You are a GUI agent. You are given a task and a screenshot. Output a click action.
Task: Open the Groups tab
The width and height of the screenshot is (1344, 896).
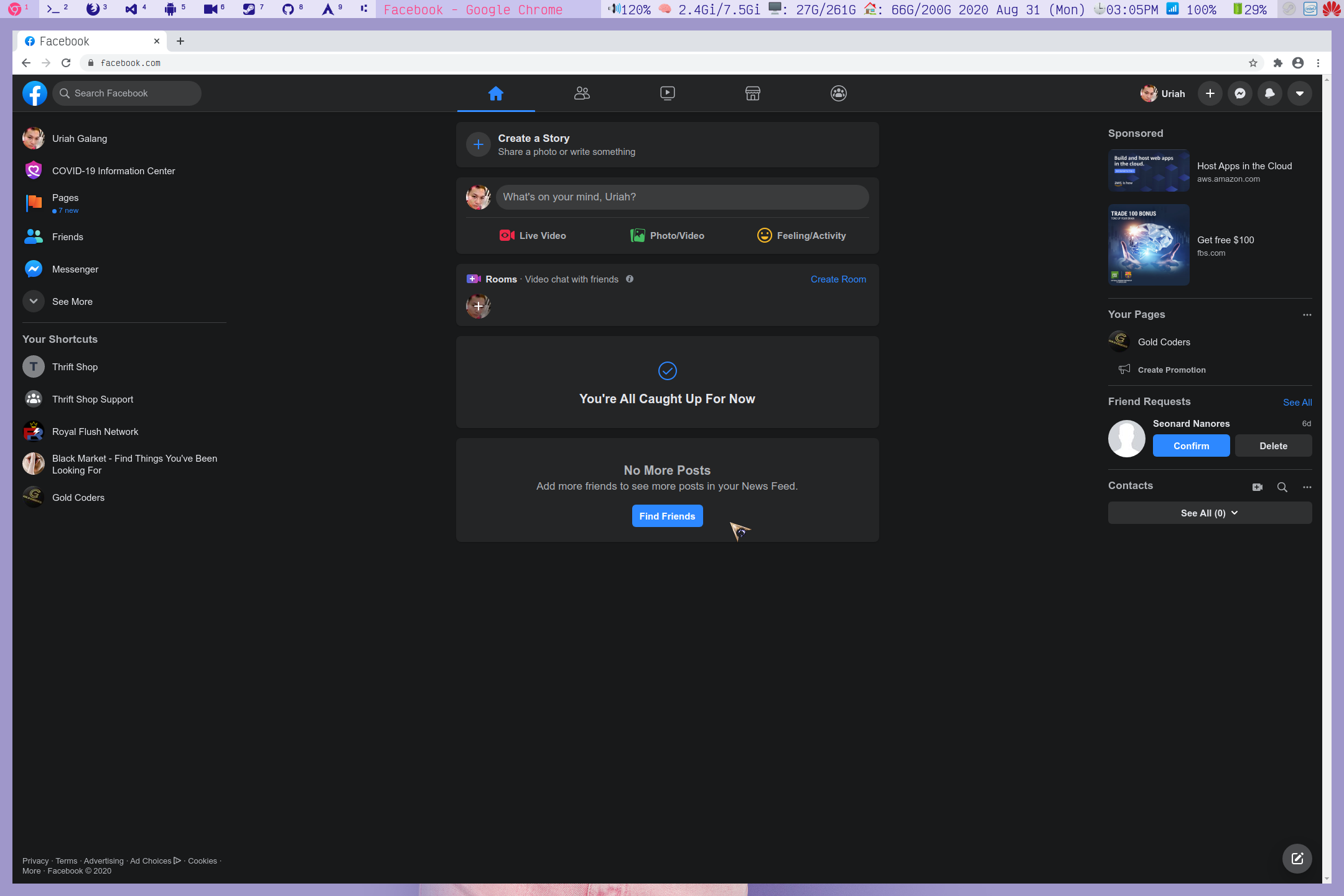coord(839,93)
